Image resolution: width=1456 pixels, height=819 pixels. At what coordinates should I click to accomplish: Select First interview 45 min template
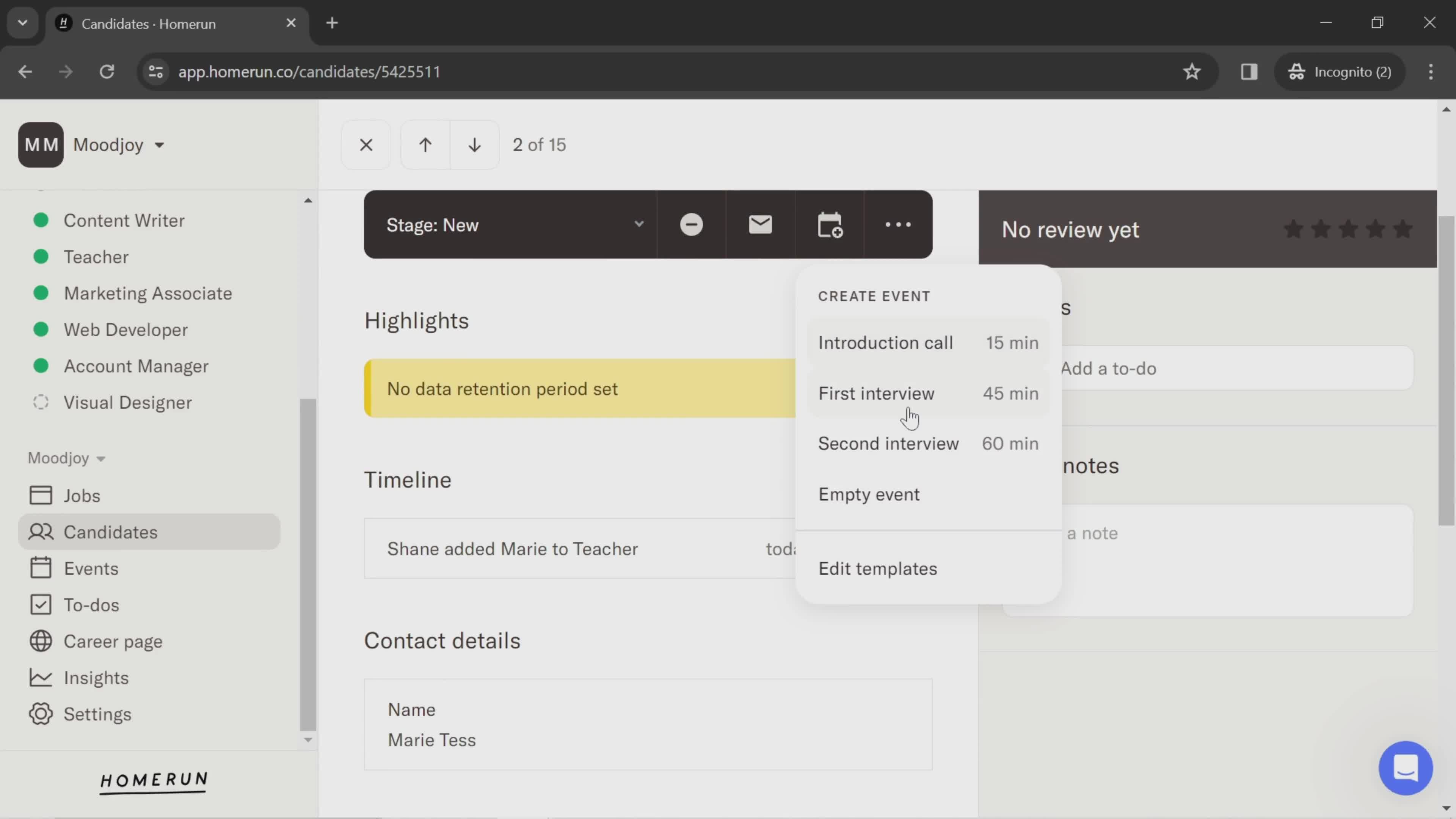pyautogui.click(x=928, y=394)
